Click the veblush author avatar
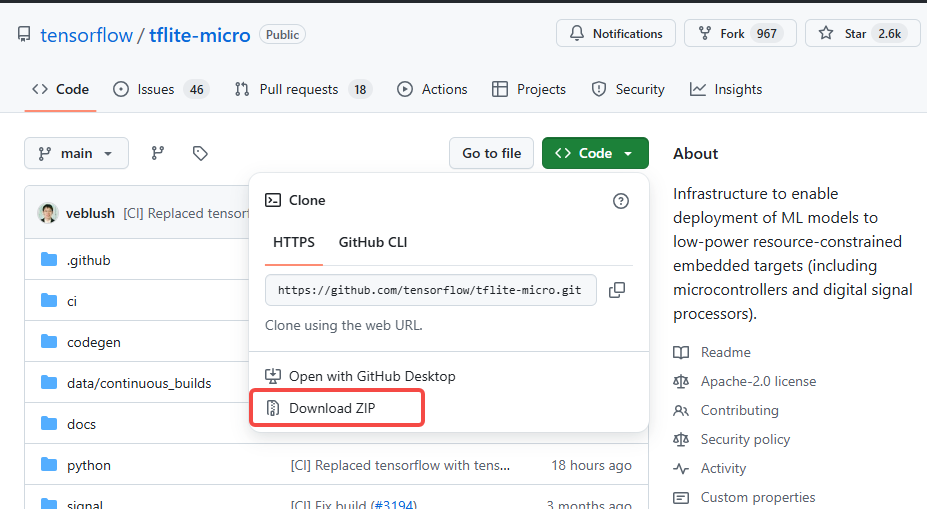 coord(48,213)
